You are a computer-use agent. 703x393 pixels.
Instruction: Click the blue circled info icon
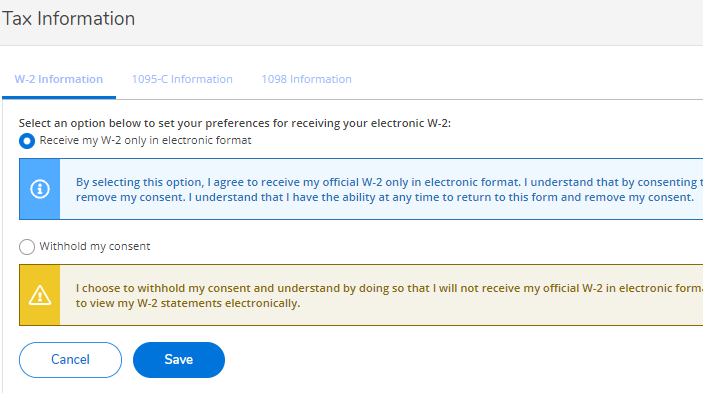pyautogui.click(x=39, y=189)
